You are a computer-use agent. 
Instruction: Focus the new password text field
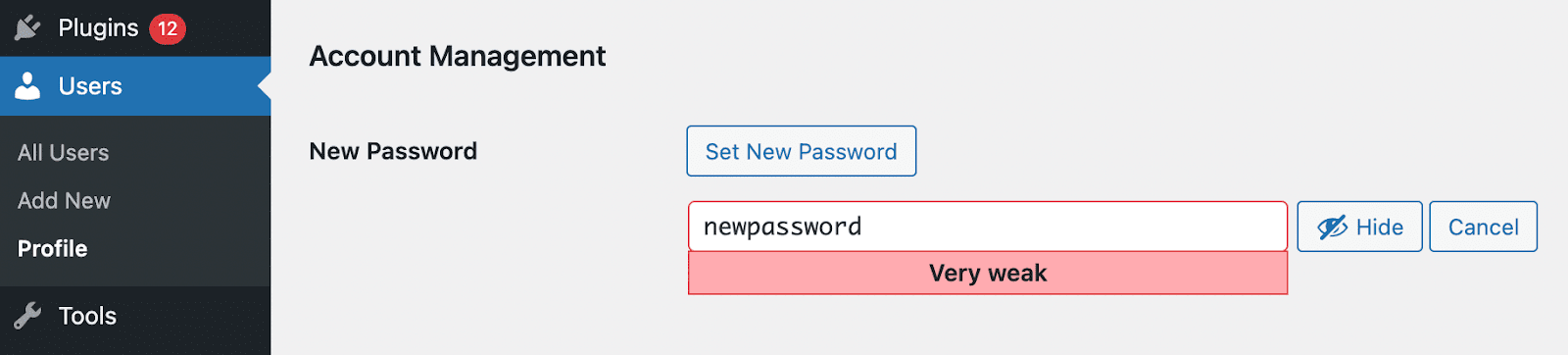pos(987,227)
